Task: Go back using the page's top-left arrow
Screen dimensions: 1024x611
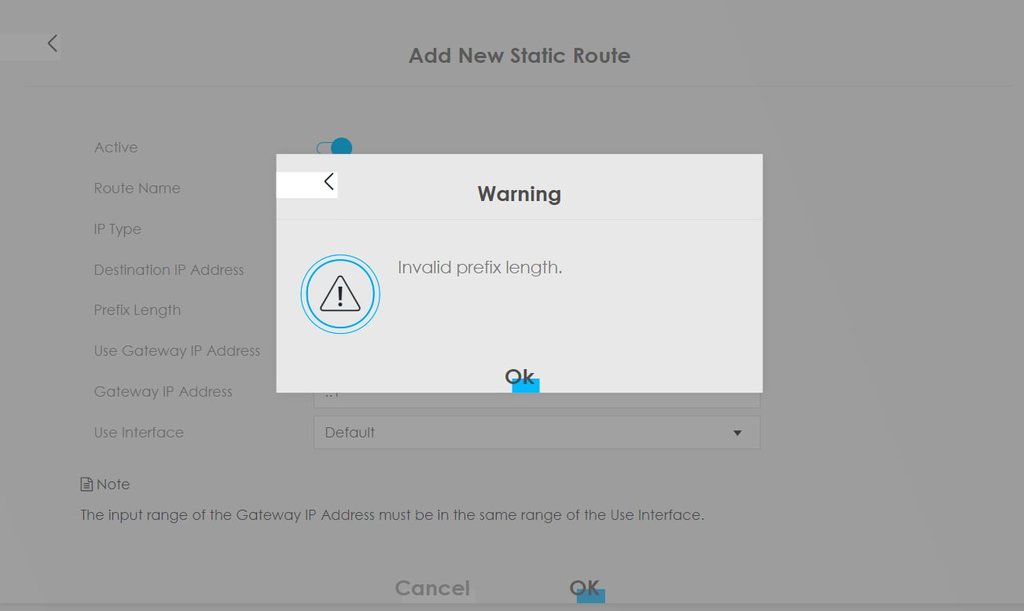Action: [x=52, y=44]
